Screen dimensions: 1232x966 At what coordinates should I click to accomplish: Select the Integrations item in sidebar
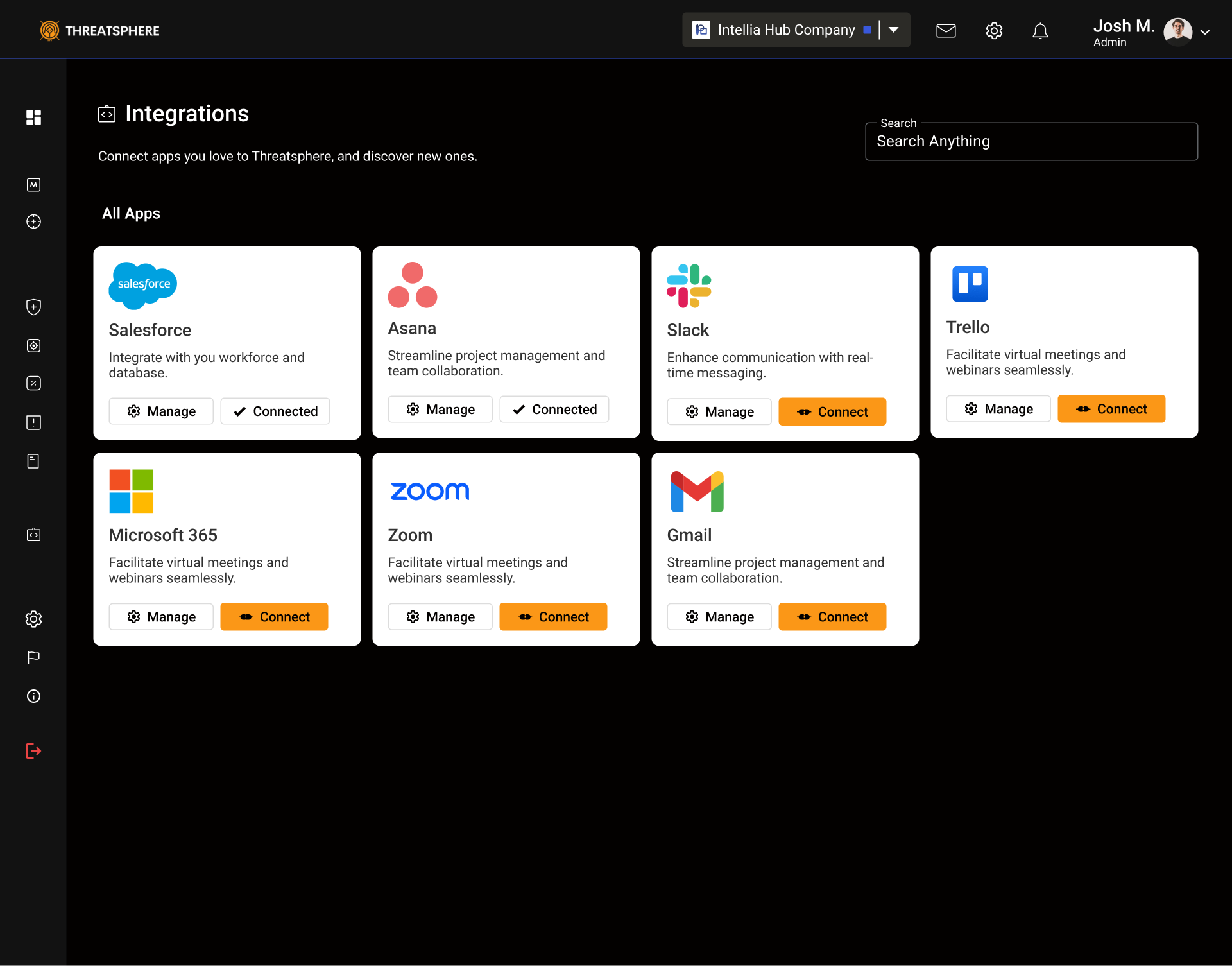click(33, 535)
